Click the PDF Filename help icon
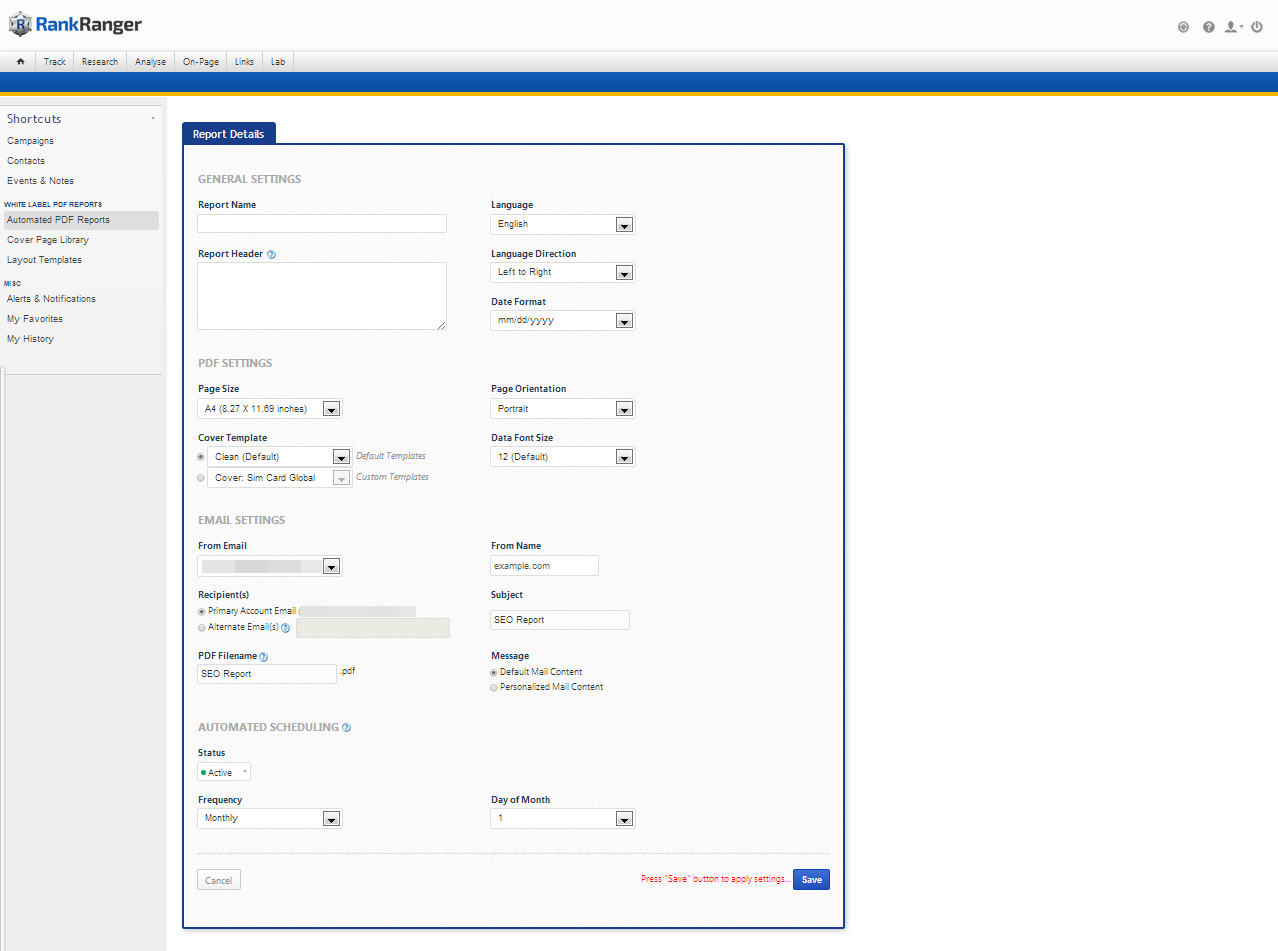Image resolution: width=1278 pixels, height=951 pixels. click(264, 657)
